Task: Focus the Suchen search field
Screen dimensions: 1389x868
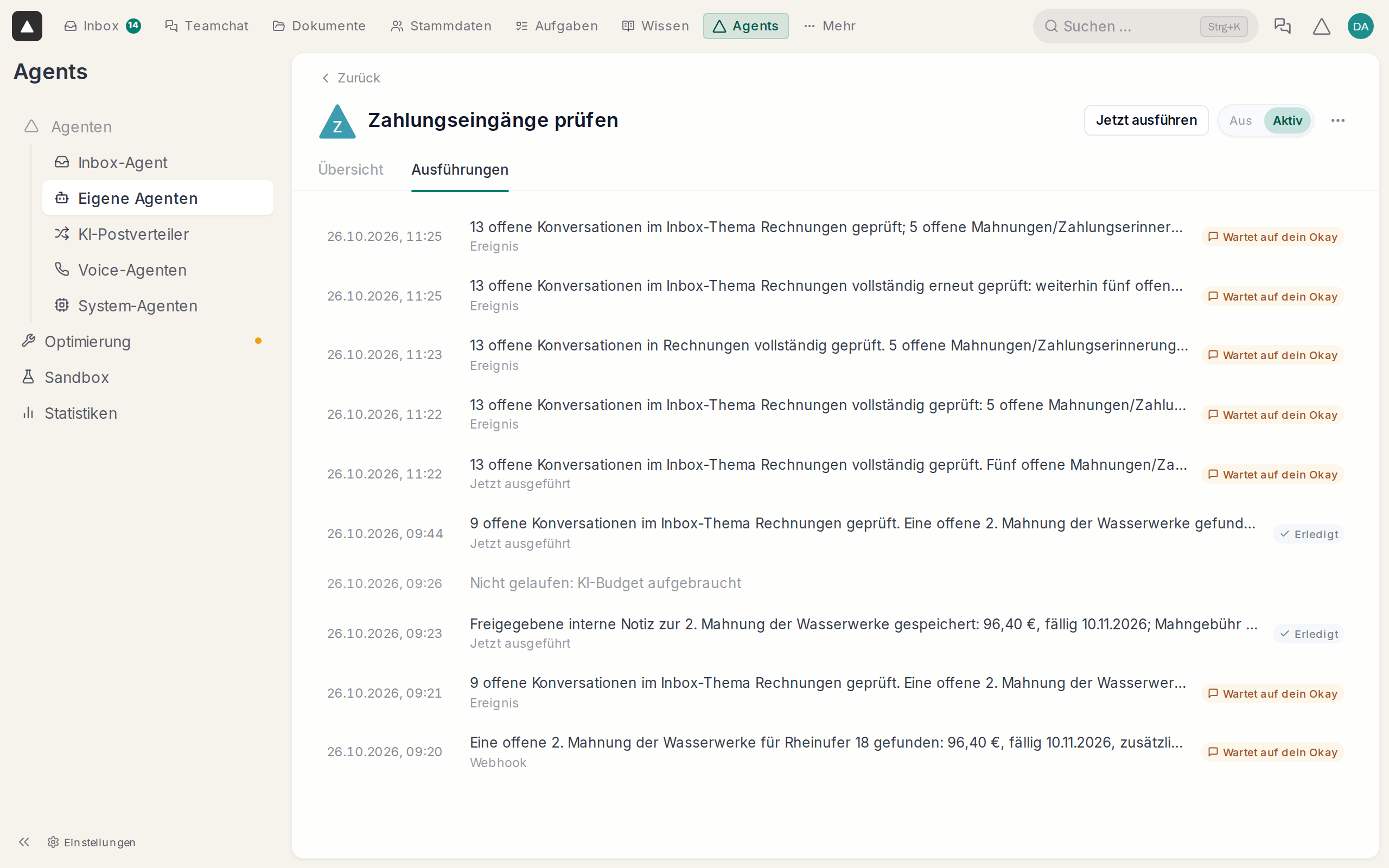Action: (x=1145, y=27)
